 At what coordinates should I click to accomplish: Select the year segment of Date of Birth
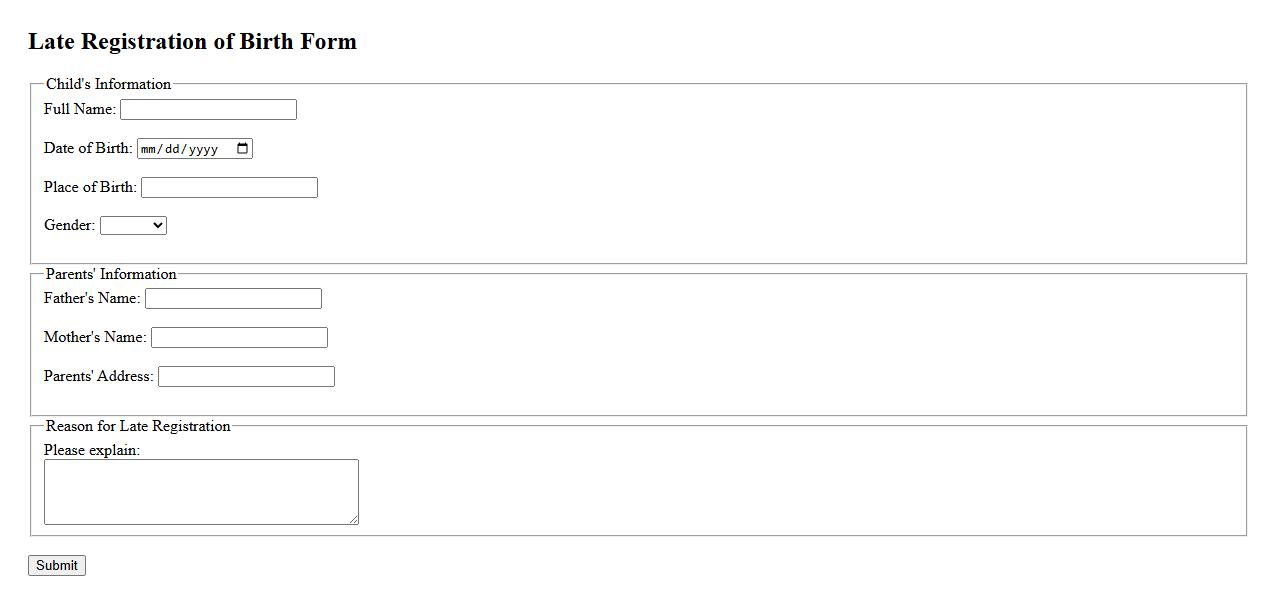(203, 149)
